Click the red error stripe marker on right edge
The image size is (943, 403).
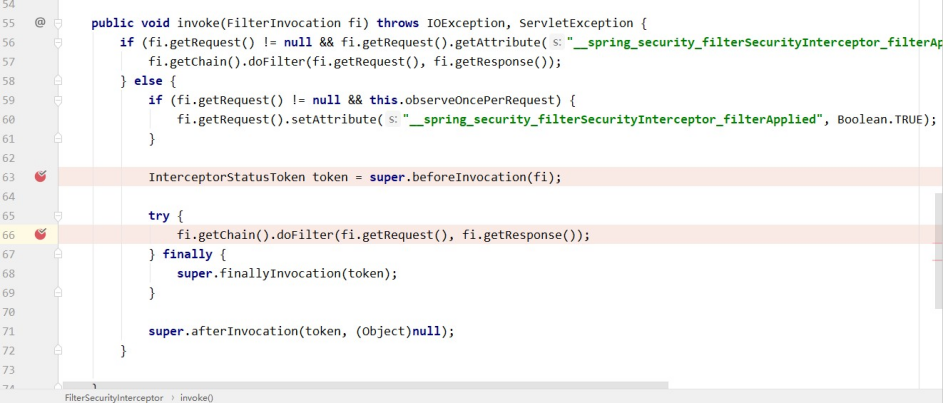pos(937,241)
